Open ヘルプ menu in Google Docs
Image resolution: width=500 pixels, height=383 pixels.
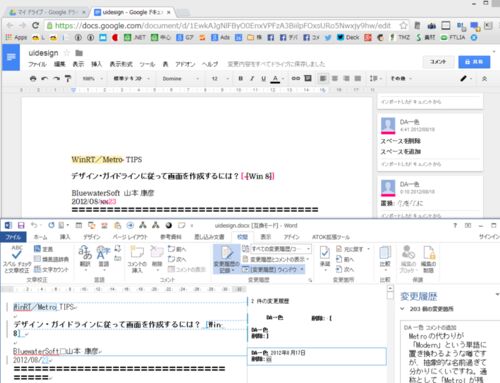coord(210,64)
